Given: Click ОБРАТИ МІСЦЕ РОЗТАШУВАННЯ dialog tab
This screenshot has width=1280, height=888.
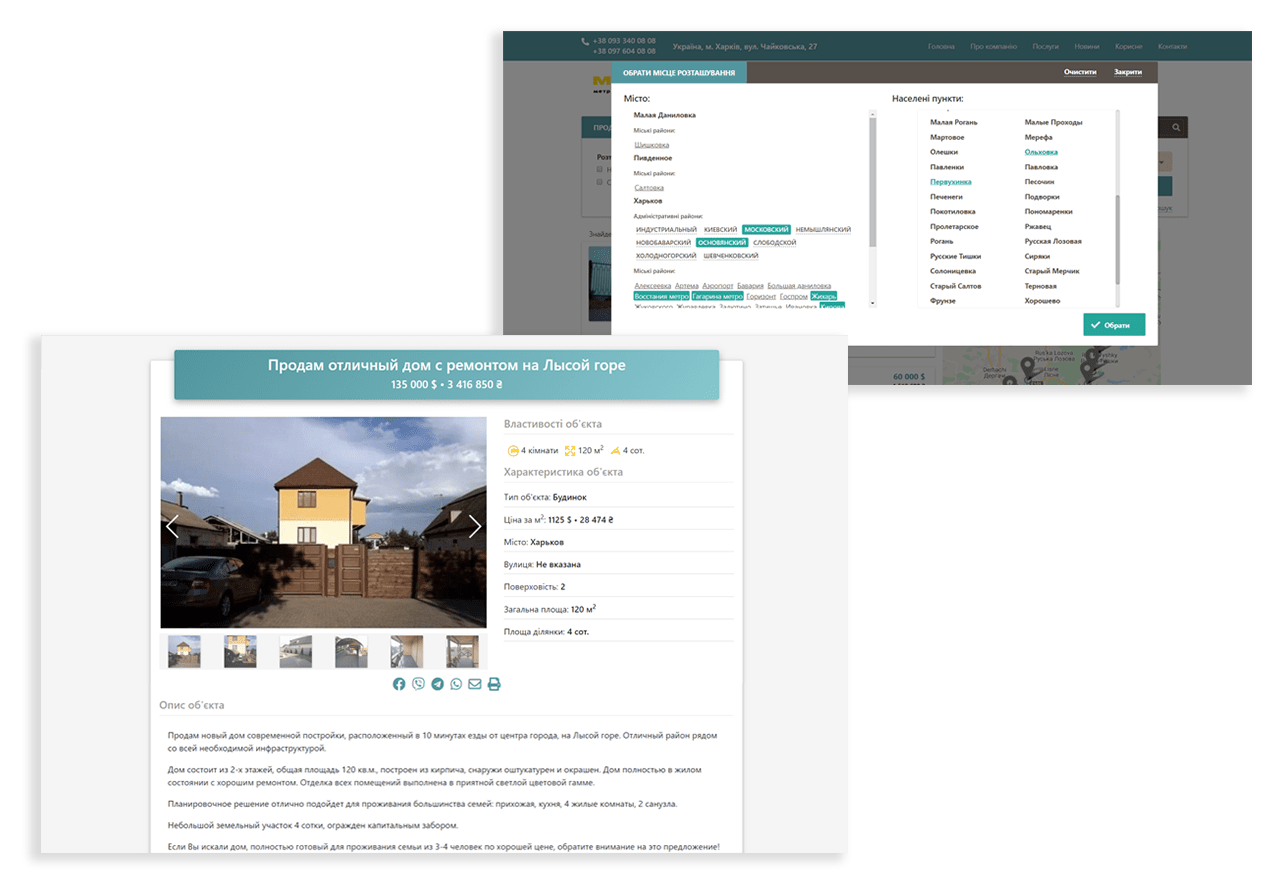Looking at the screenshot, I should (x=679, y=72).
